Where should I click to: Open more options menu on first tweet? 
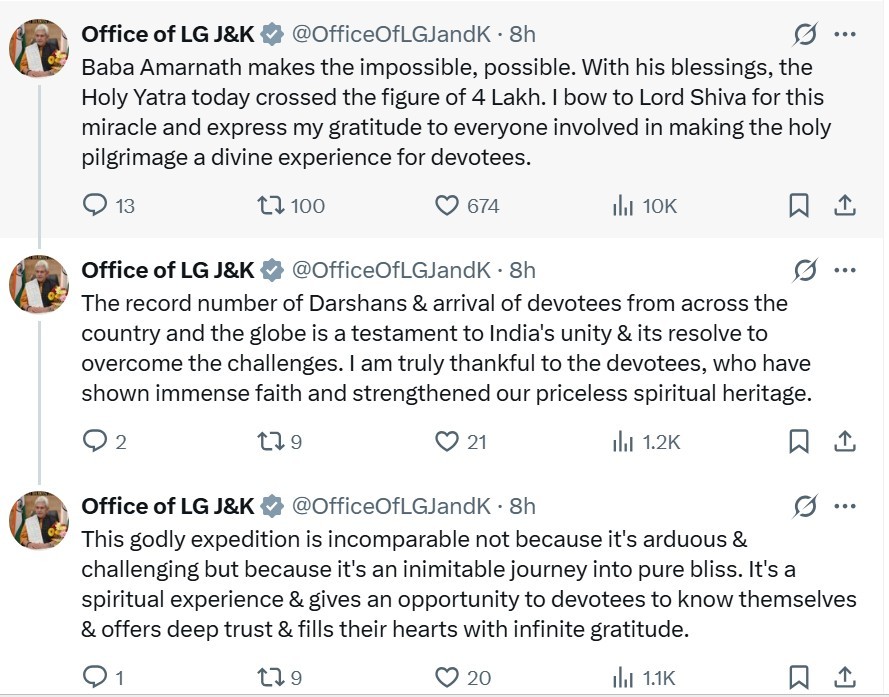click(x=845, y=34)
